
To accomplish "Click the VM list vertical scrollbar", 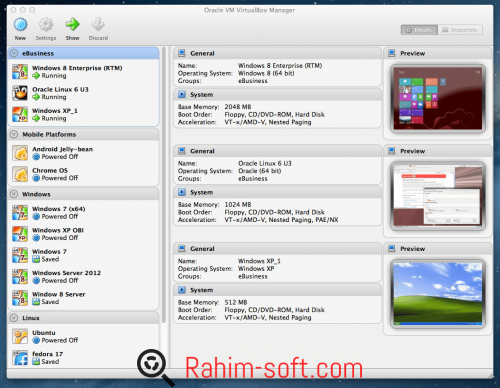I will pos(164,185).
